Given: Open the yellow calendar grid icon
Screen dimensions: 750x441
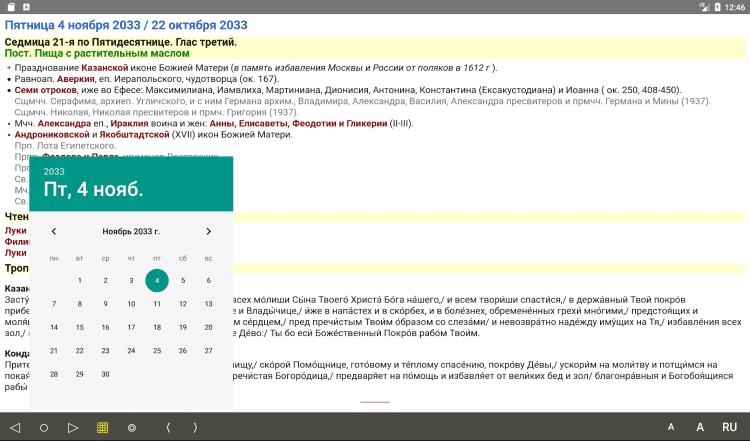Looking at the screenshot, I should pyautogui.click(x=102, y=427).
